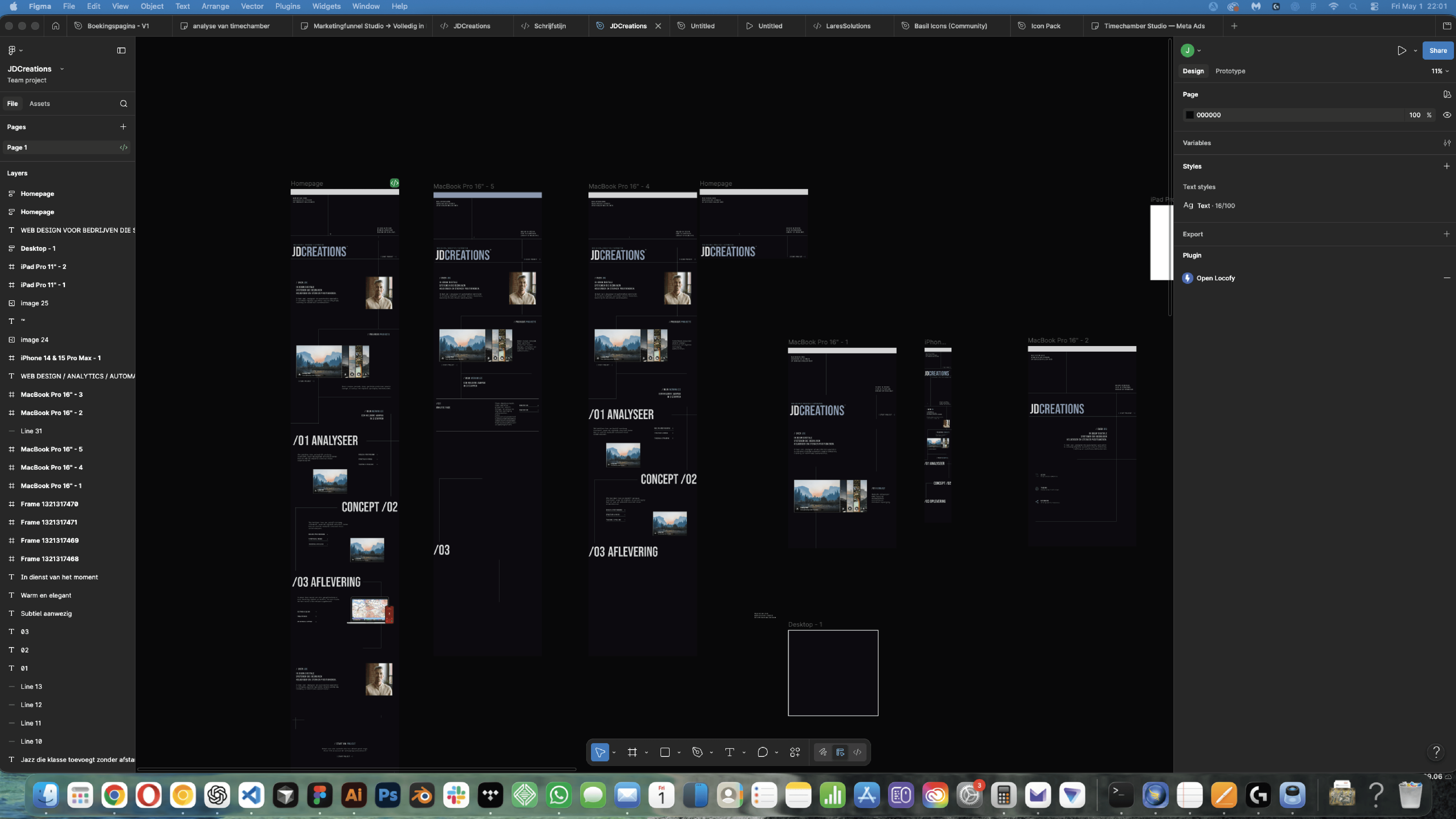This screenshot has width=1456, height=819.
Task: Switch to Draw mode
Action: tap(823, 752)
